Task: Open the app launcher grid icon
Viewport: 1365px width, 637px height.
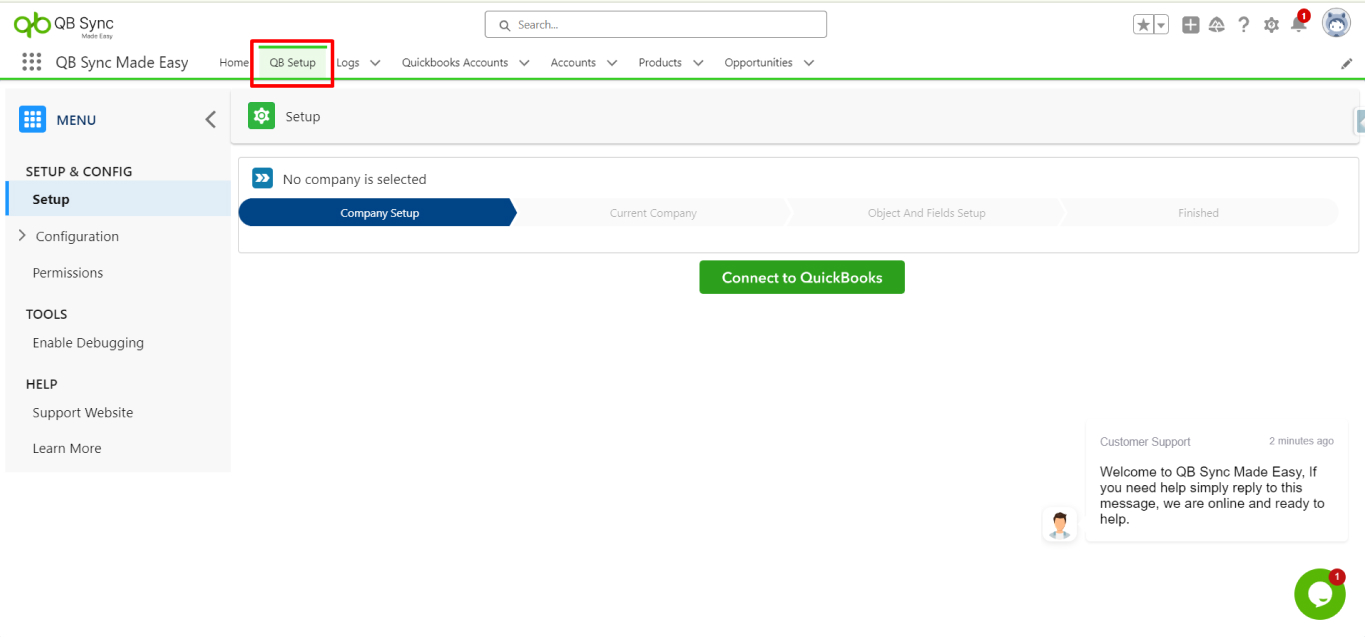Action: [x=32, y=62]
